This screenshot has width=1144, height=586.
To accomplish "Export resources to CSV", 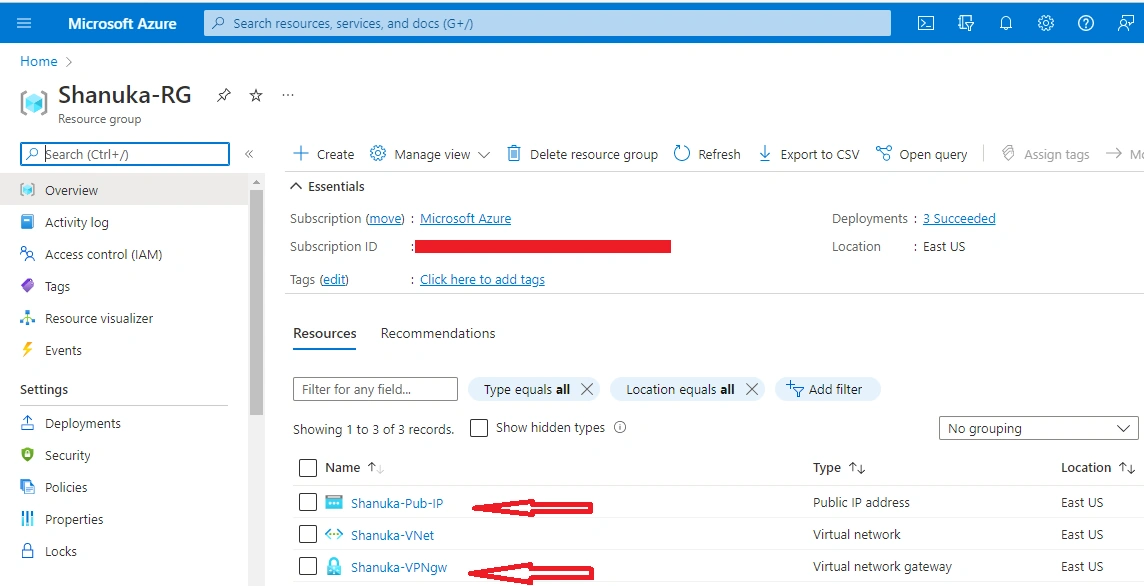I will tap(808, 154).
